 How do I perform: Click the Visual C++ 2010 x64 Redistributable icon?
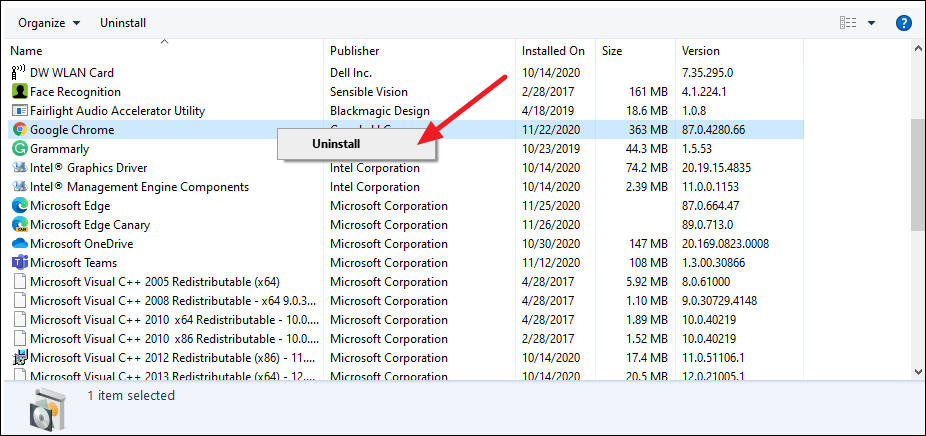[x=19, y=320]
